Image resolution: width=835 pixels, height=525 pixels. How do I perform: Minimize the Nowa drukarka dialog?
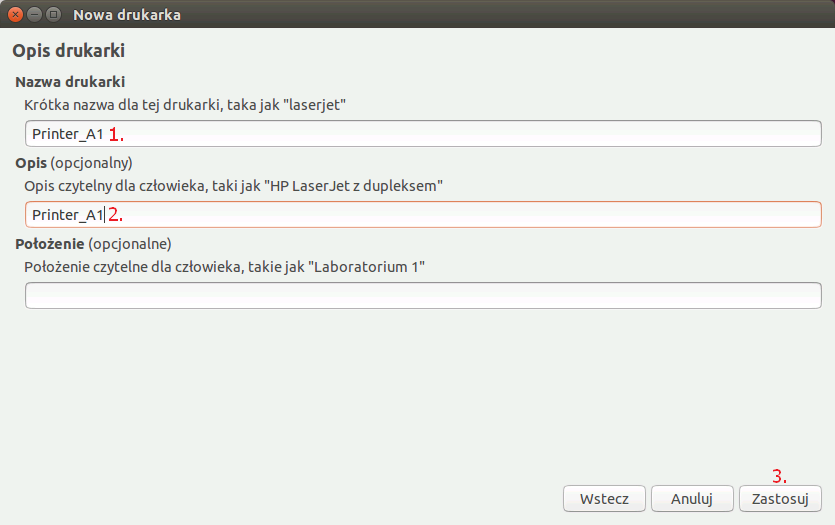click(x=34, y=14)
